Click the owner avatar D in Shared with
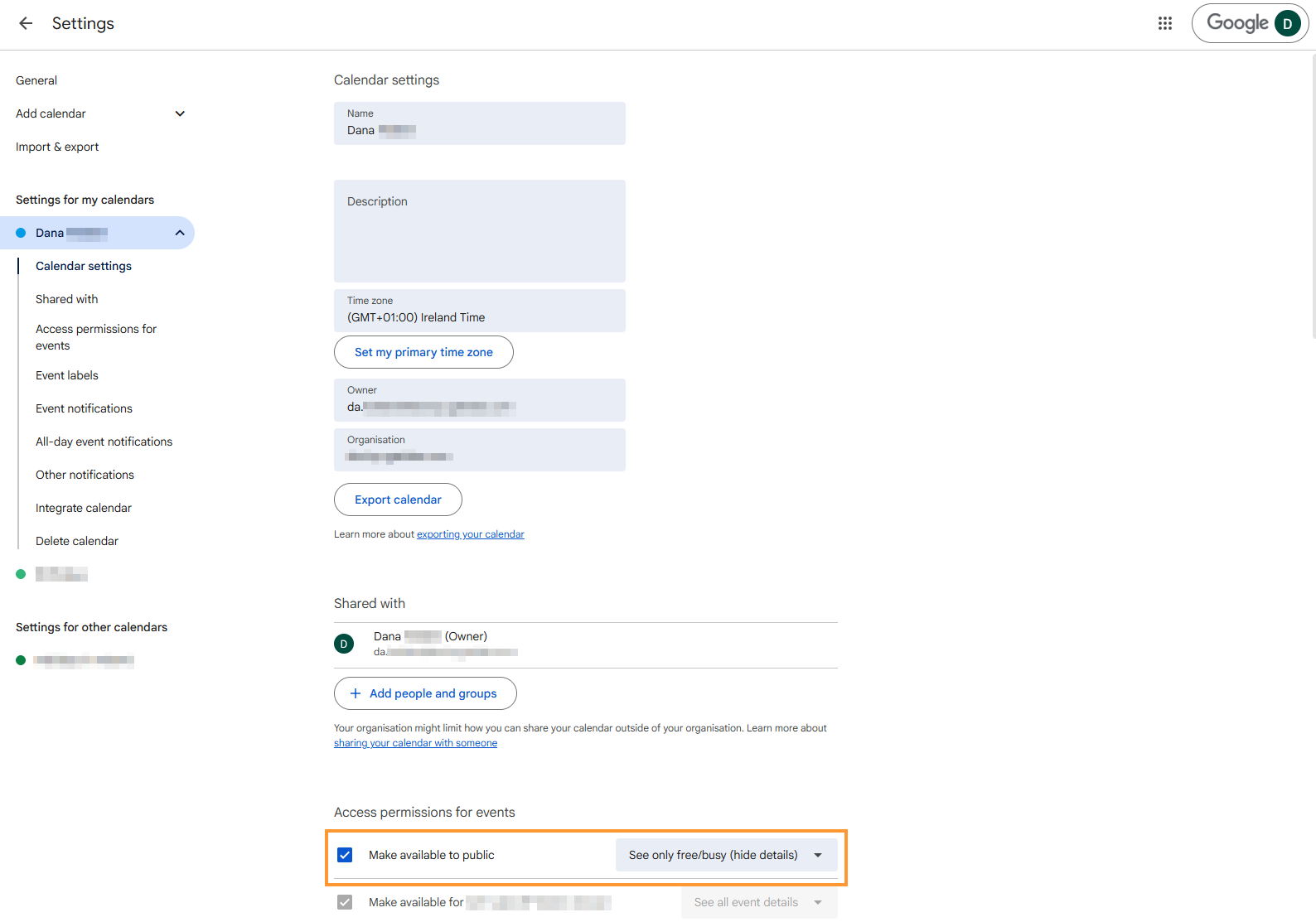Image resolution: width=1316 pixels, height=922 pixels. pos(344,644)
